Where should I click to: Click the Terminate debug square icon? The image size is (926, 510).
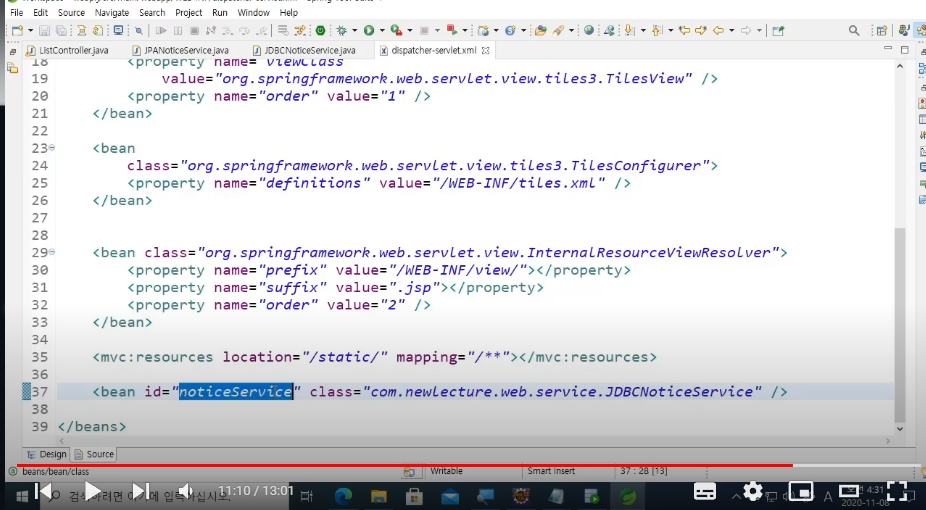(194, 31)
